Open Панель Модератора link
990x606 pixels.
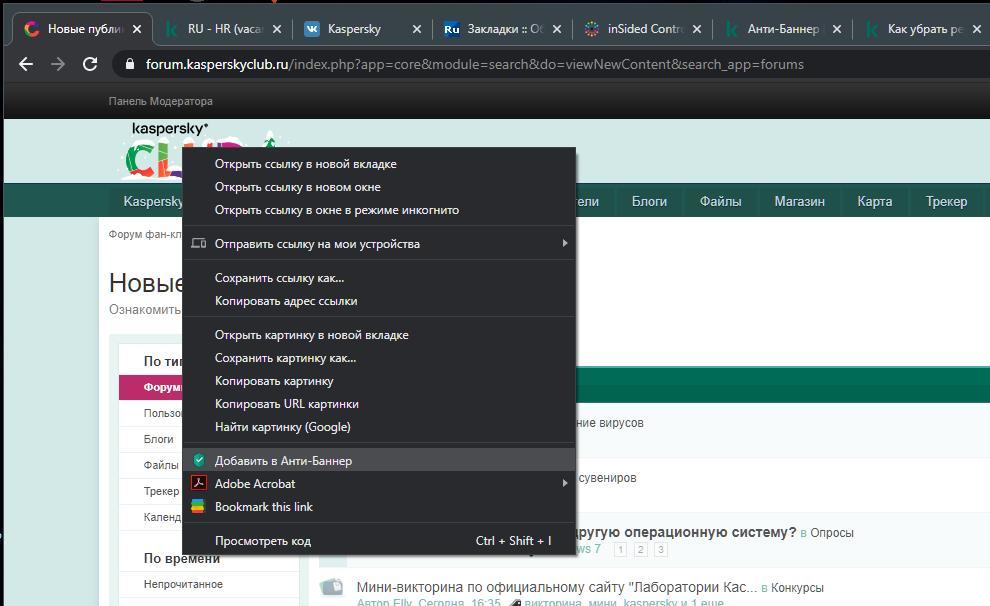point(160,101)
